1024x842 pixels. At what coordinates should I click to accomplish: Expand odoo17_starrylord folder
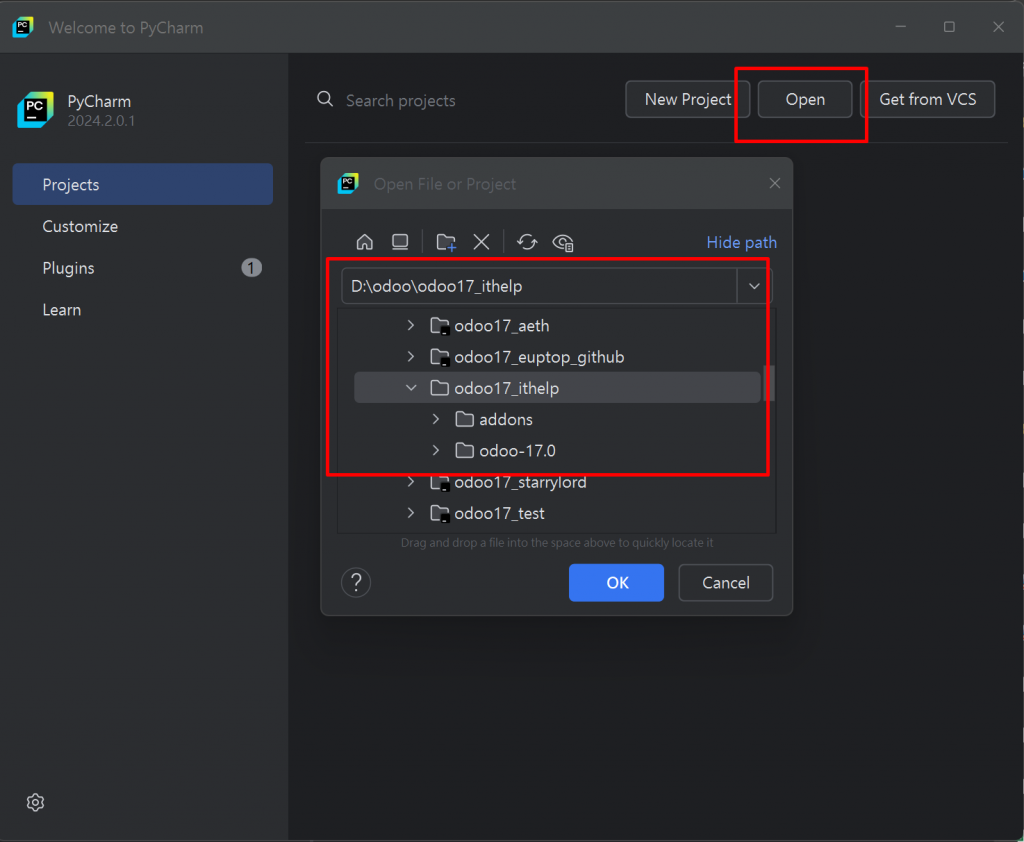click(411, 482)
